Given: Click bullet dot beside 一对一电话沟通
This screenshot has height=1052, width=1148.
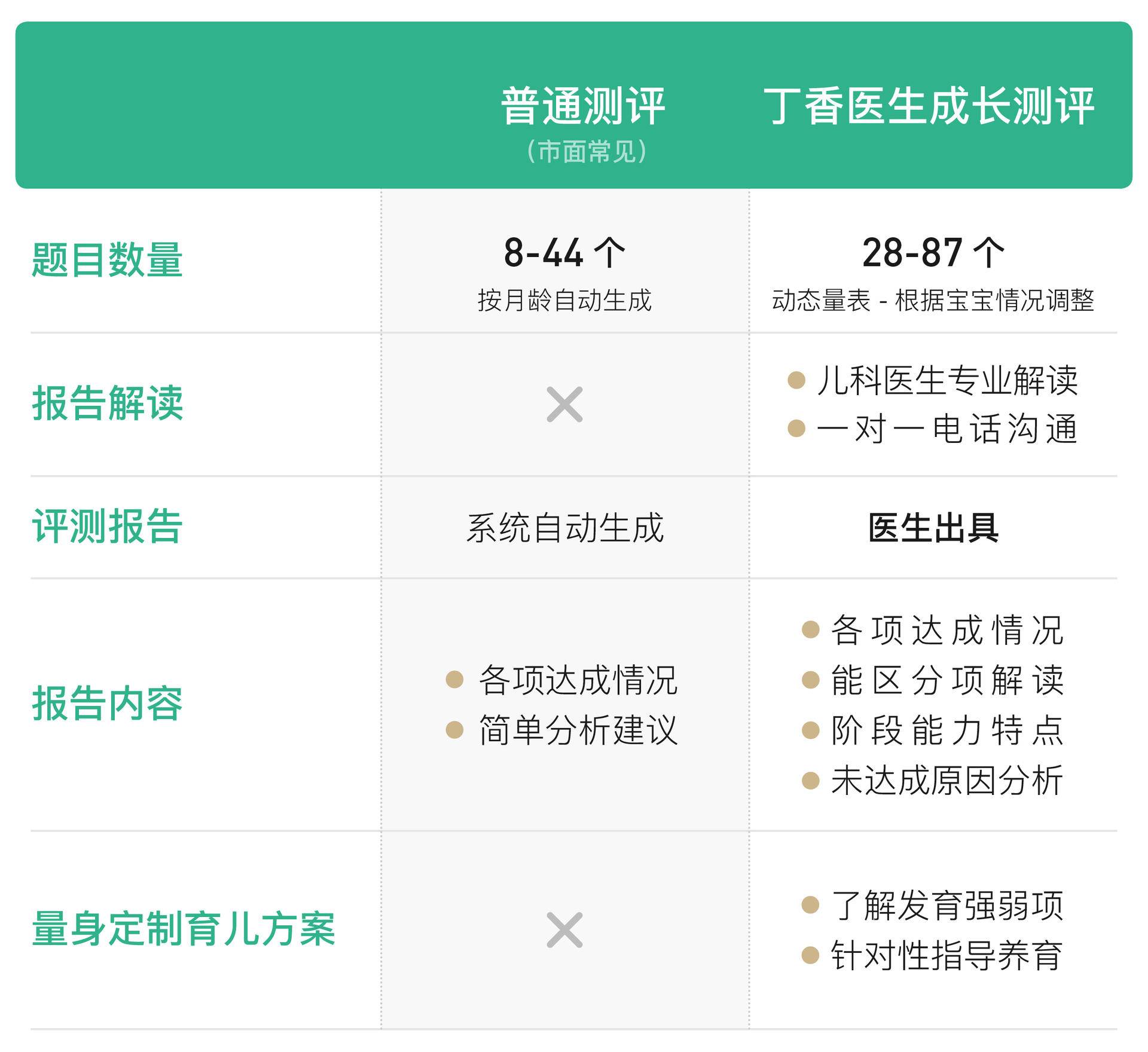Looking at the screenshot, I should click(796, 429).
